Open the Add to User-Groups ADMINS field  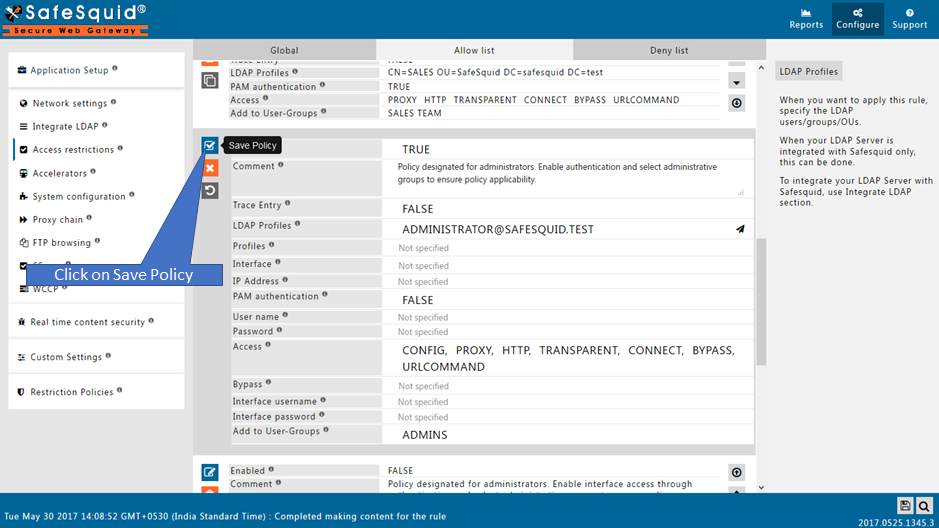click(568, 435)
